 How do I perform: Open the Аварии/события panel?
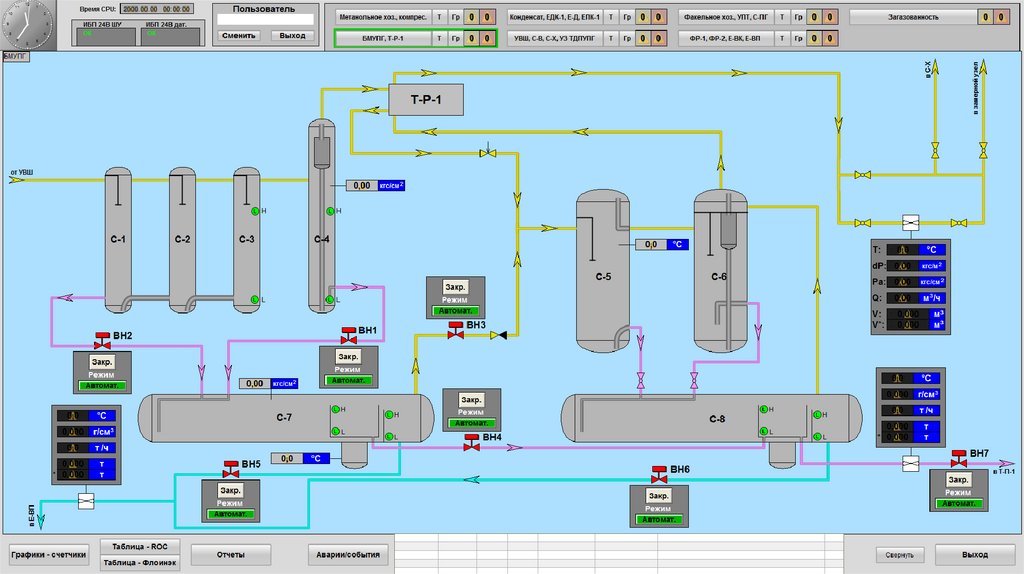pyautogui.click(x=340, y=554)
